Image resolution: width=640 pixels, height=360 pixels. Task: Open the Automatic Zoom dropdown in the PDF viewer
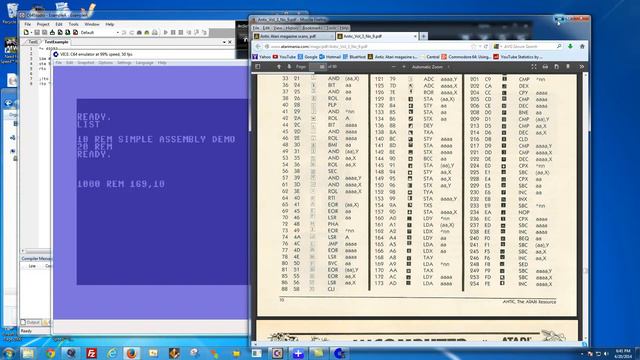[x=430, y=67]
